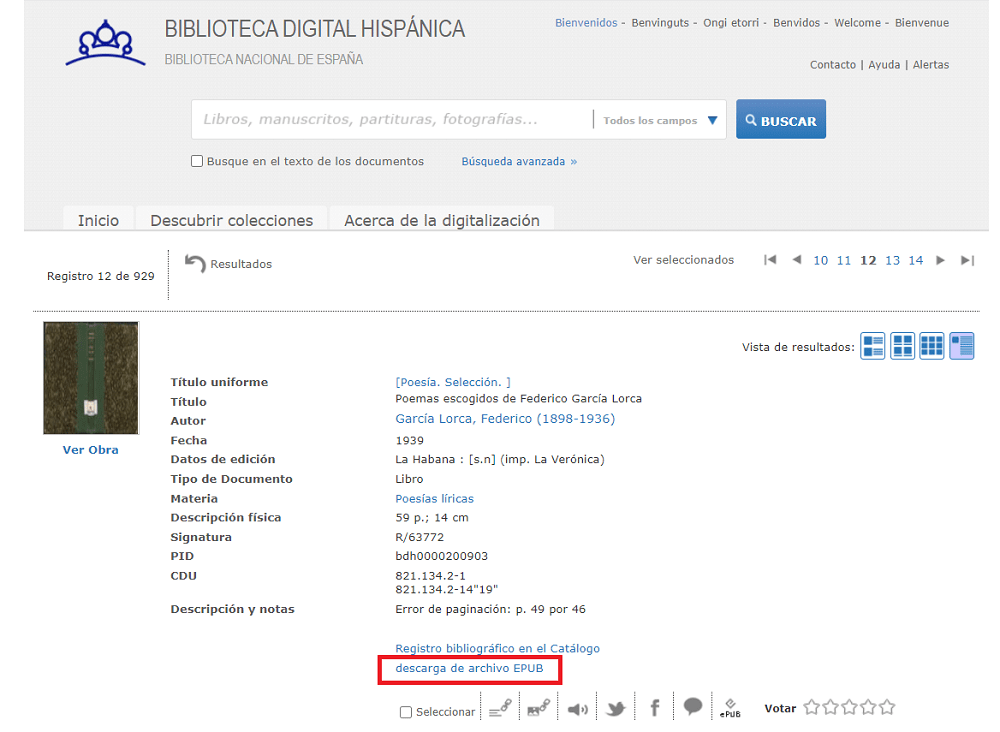This screenshot has width=1000, height=732.
Task: Go to the Inicio tab
Action: pos(98,220)
